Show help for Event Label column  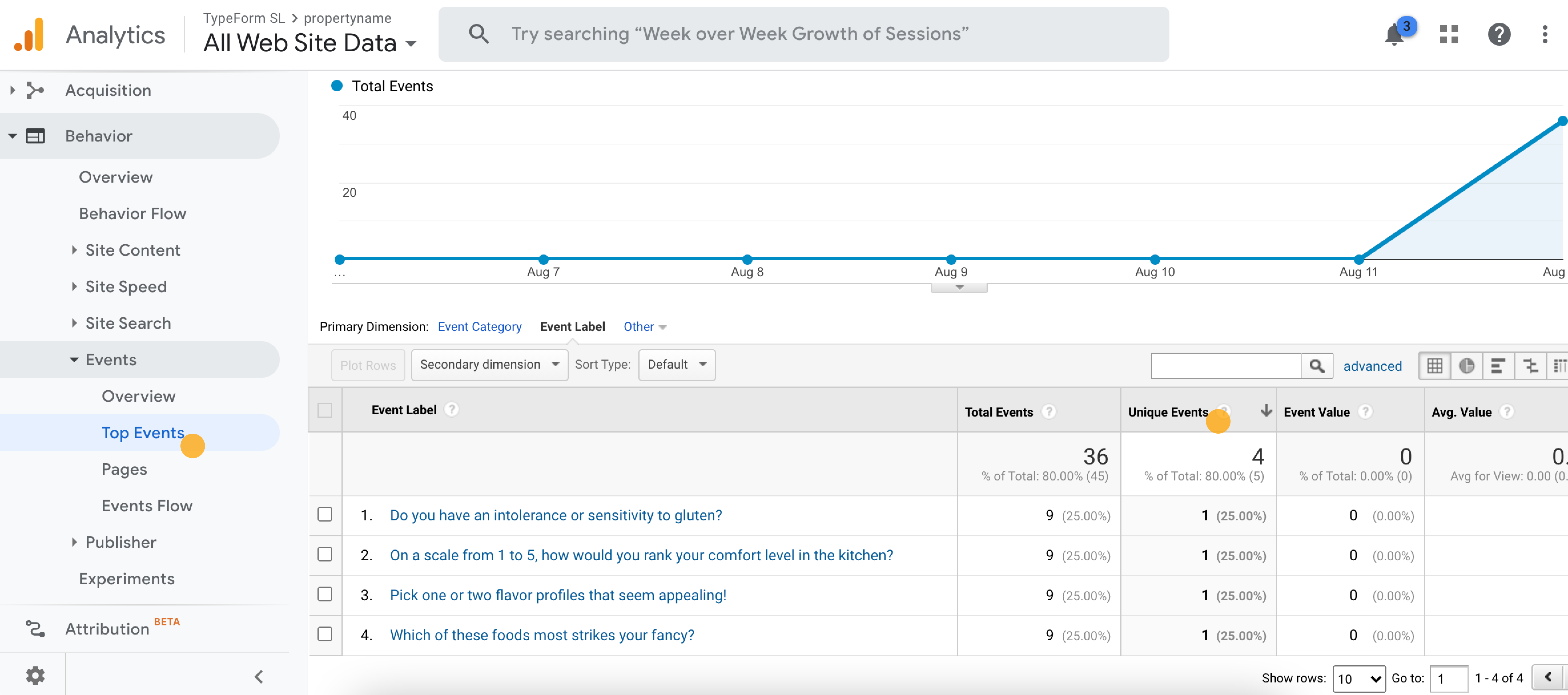[451, 410]
